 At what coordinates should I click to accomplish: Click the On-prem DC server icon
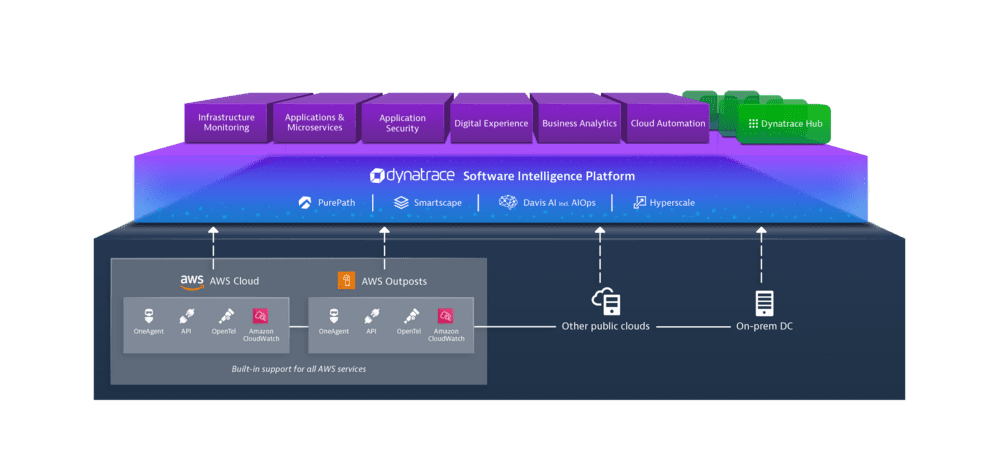tap(764, 301)
